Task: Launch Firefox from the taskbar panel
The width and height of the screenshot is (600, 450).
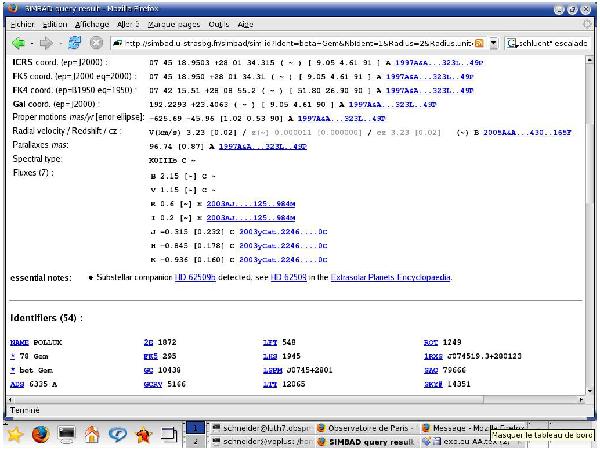Action: 41,435
